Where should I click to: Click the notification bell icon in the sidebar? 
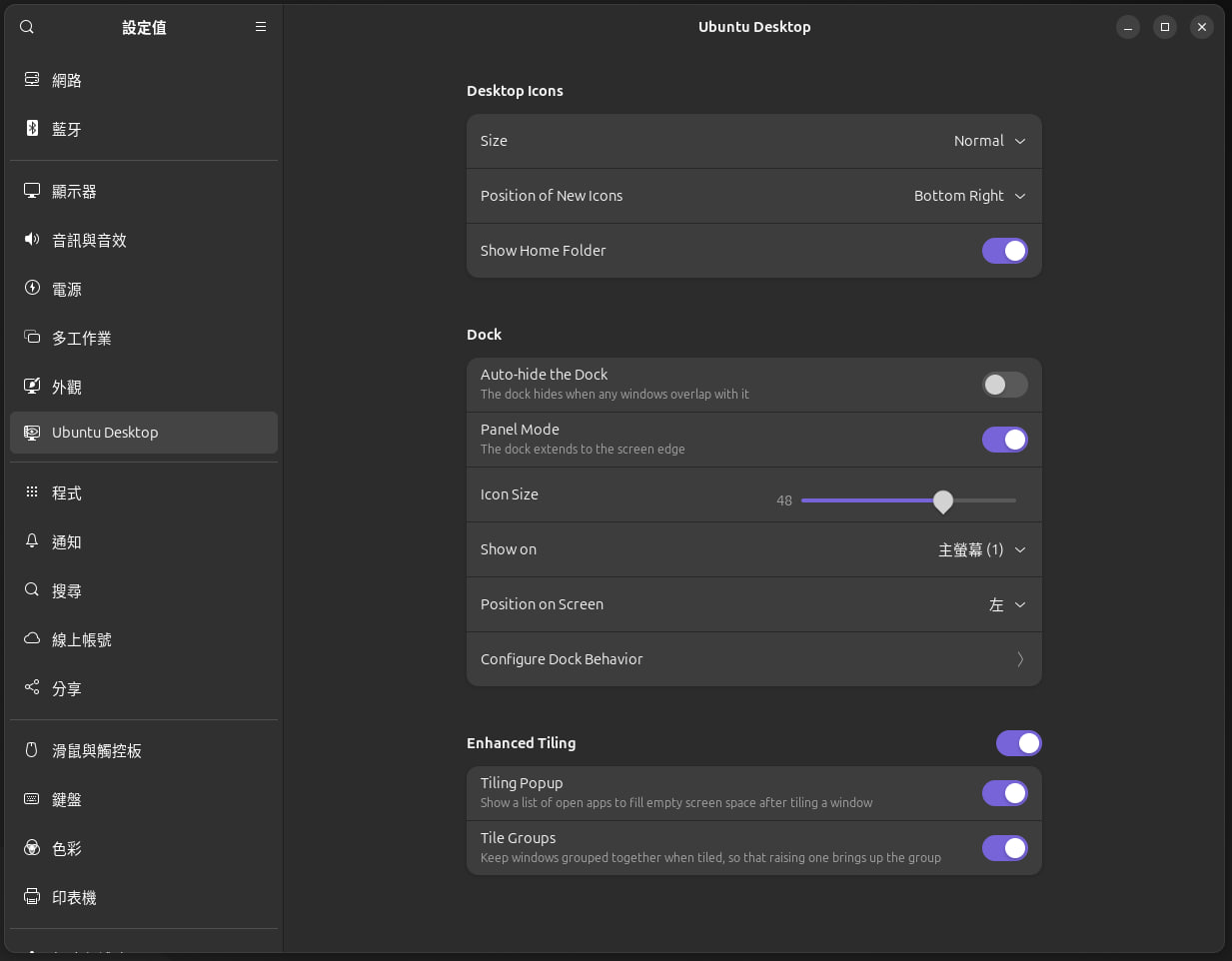pos(32,540)
